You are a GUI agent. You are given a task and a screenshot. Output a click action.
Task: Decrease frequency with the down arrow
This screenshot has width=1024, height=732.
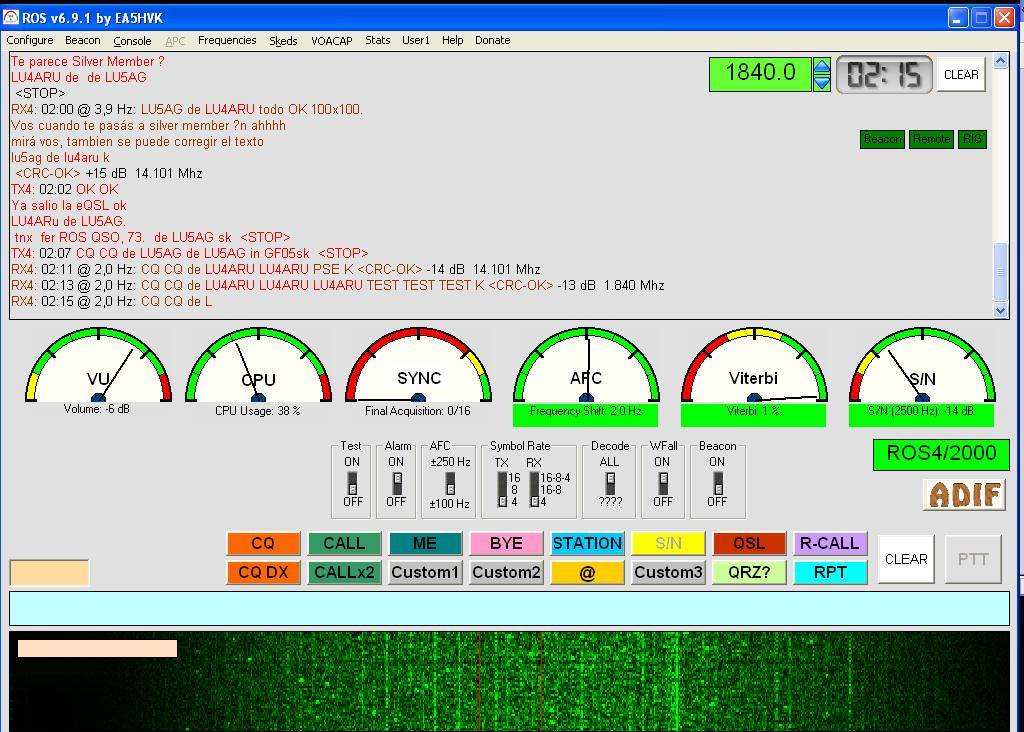[822, 83]
